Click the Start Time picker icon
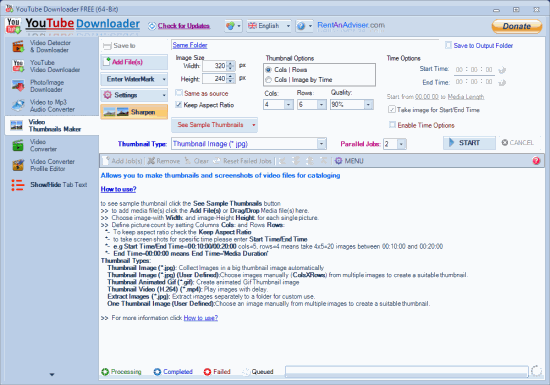The height and width of the screenshot is (385, 550). (x=502, y=70)
